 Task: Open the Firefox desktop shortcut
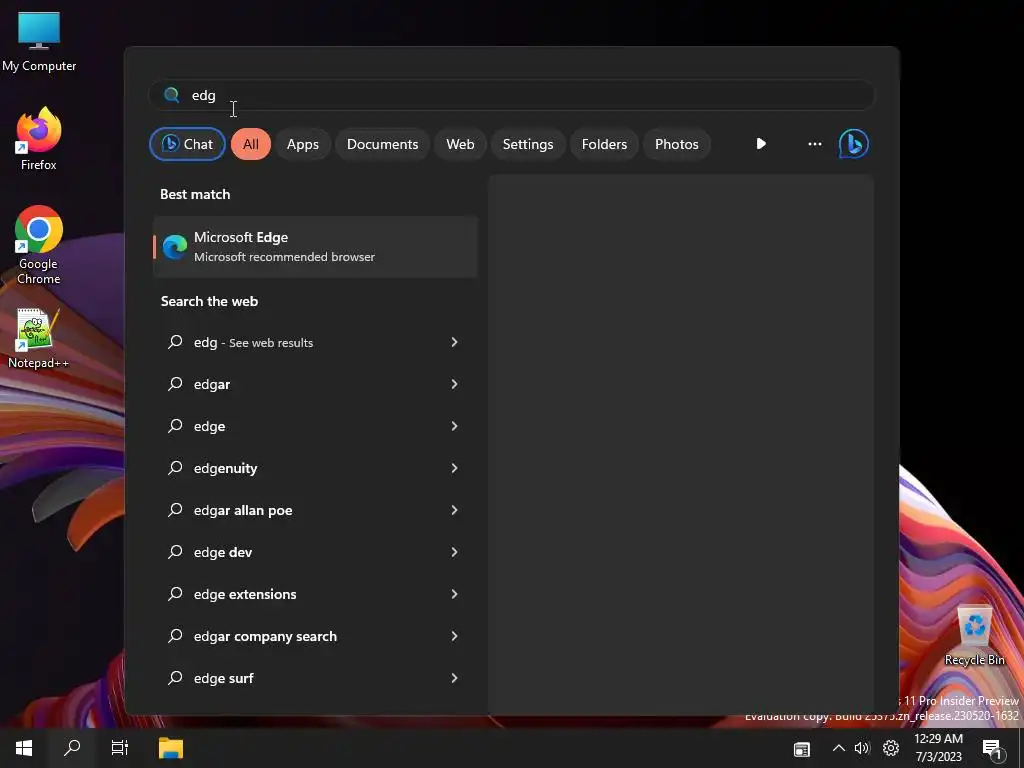(39, 139)
